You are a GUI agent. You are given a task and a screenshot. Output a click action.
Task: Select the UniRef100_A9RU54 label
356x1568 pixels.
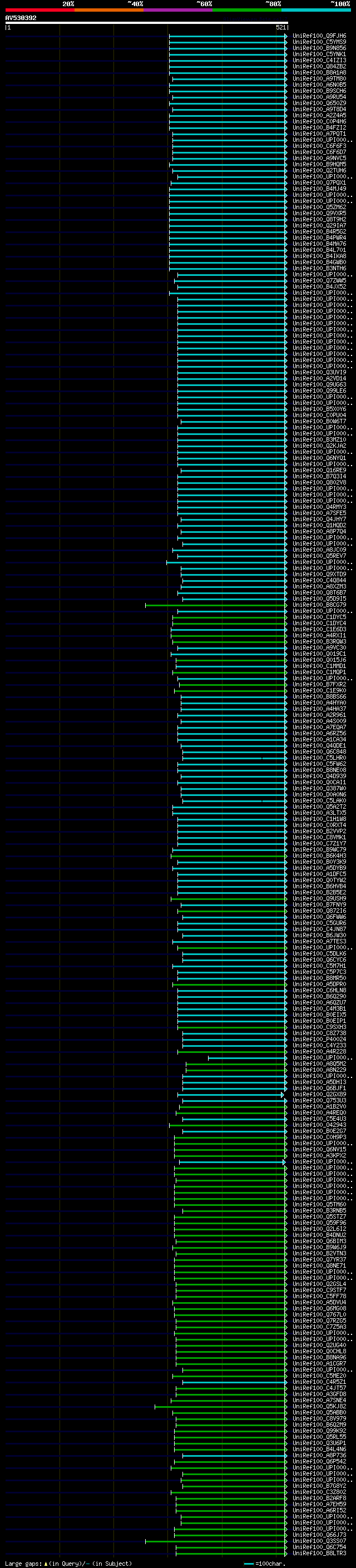[x=319, y=97]
